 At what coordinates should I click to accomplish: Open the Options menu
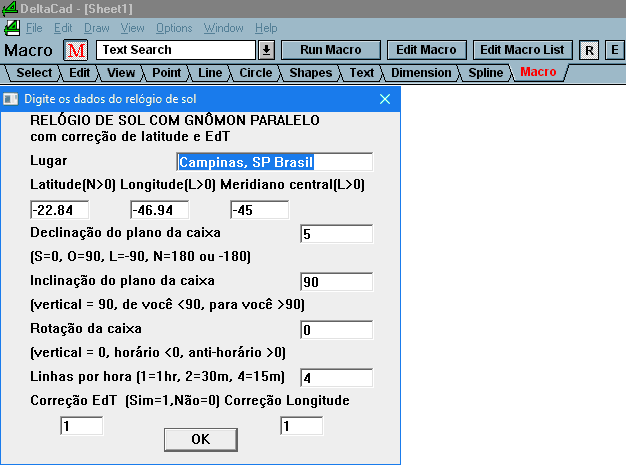coord(174,28)
